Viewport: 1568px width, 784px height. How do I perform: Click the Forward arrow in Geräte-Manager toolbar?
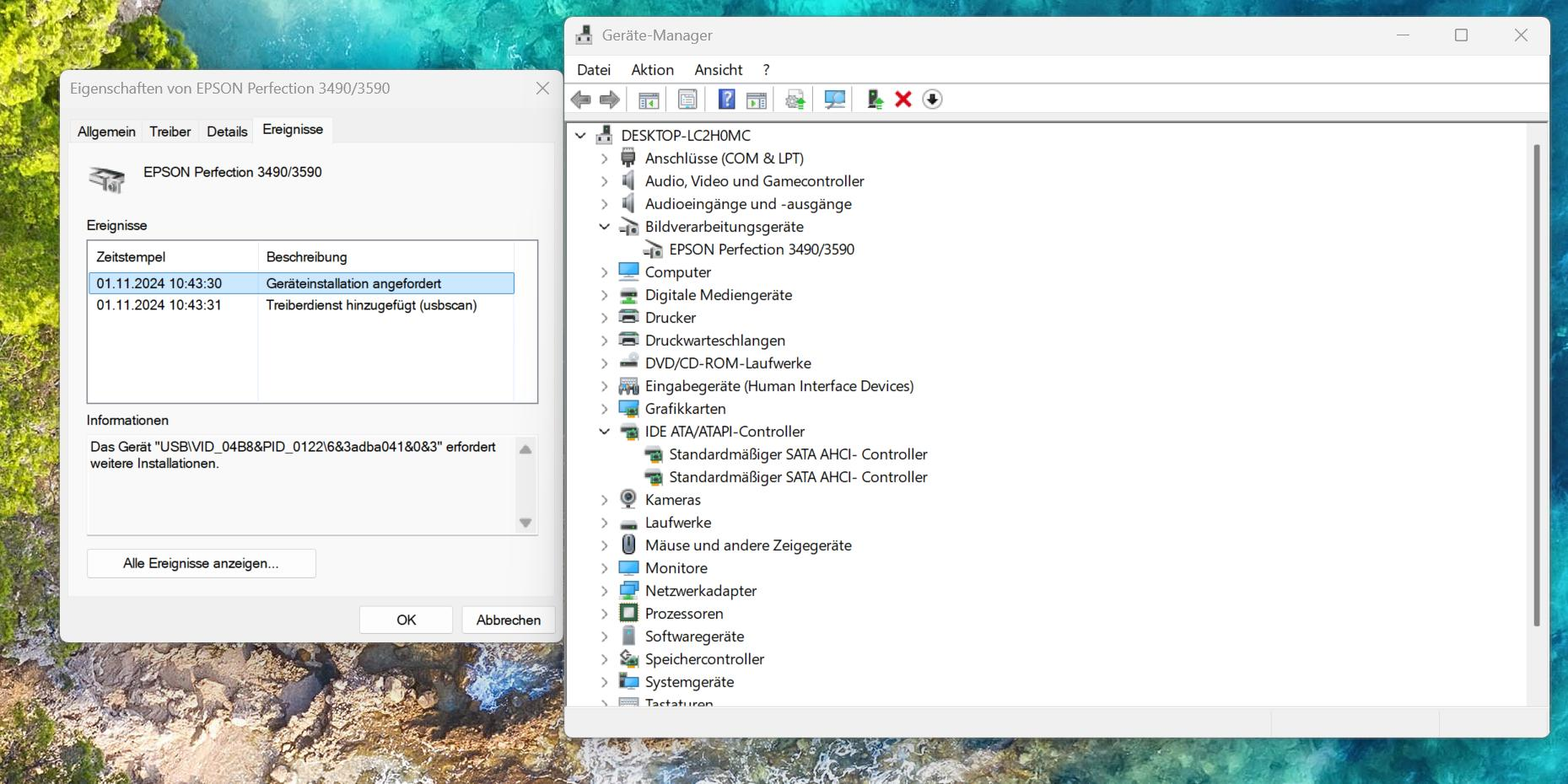pyautogui.click(x=609, y=99)
